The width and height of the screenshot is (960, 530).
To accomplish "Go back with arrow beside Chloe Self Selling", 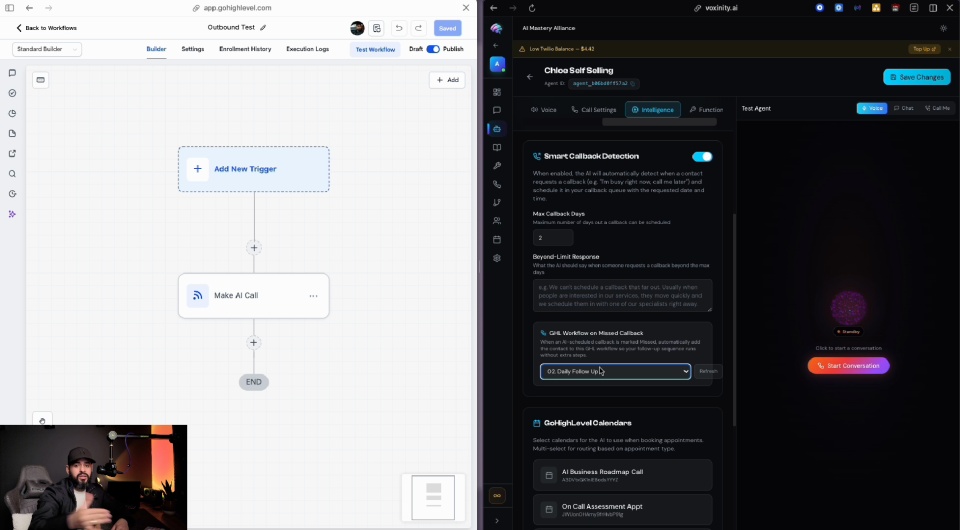I will click(x=530, y=77).
